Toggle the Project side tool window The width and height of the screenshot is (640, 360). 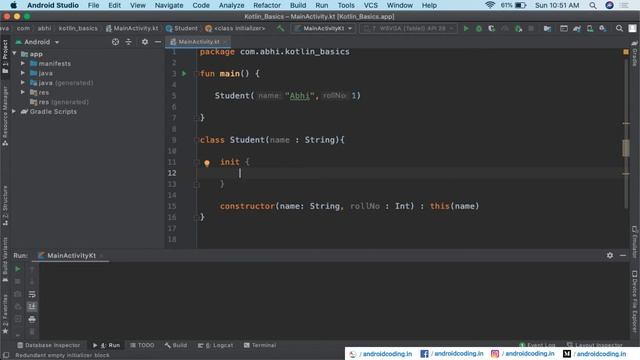point(5,57)
